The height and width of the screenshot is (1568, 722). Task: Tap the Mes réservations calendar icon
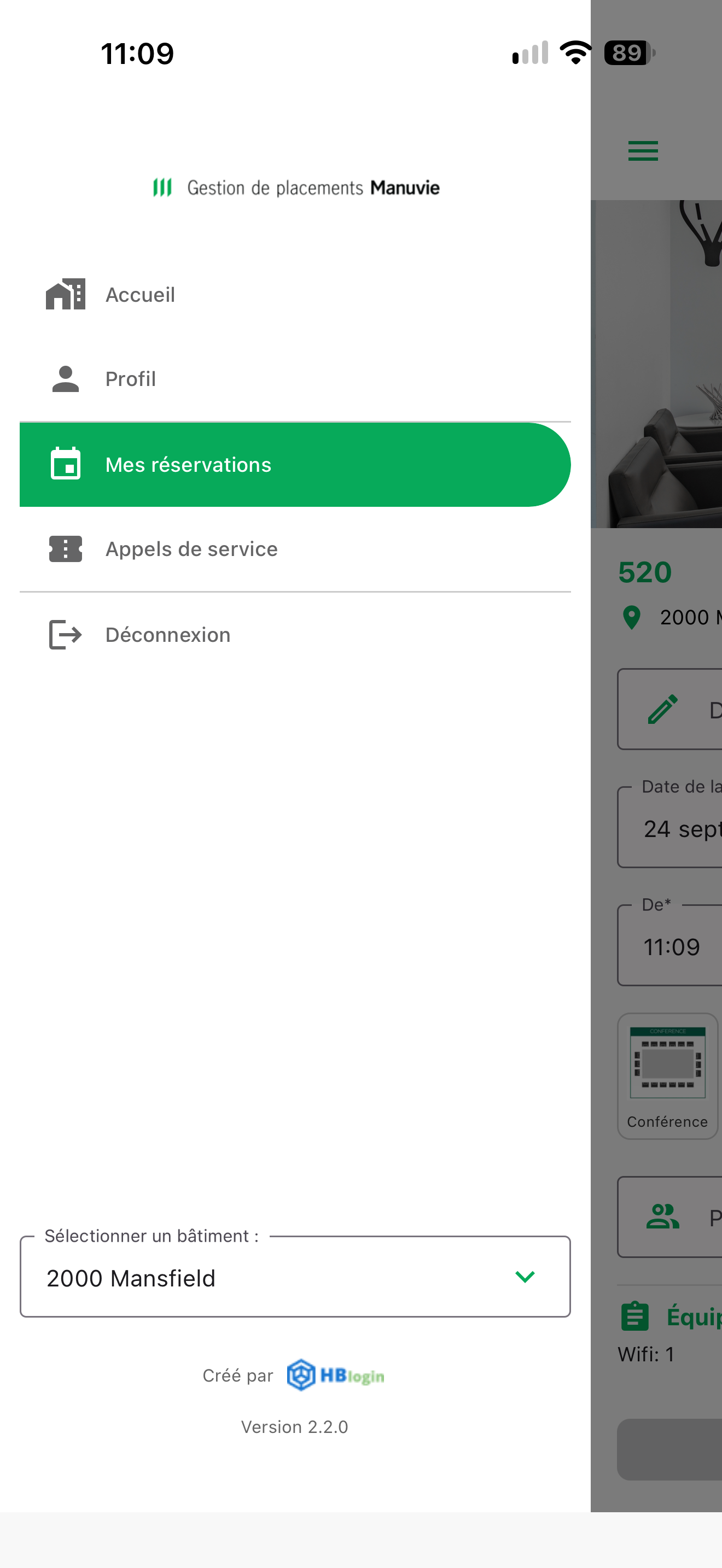click(x=65, y=464)
